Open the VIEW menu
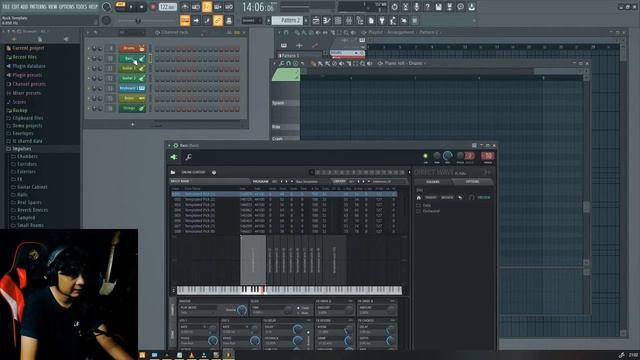The image size is (640, 360). (x=53, y=7)
